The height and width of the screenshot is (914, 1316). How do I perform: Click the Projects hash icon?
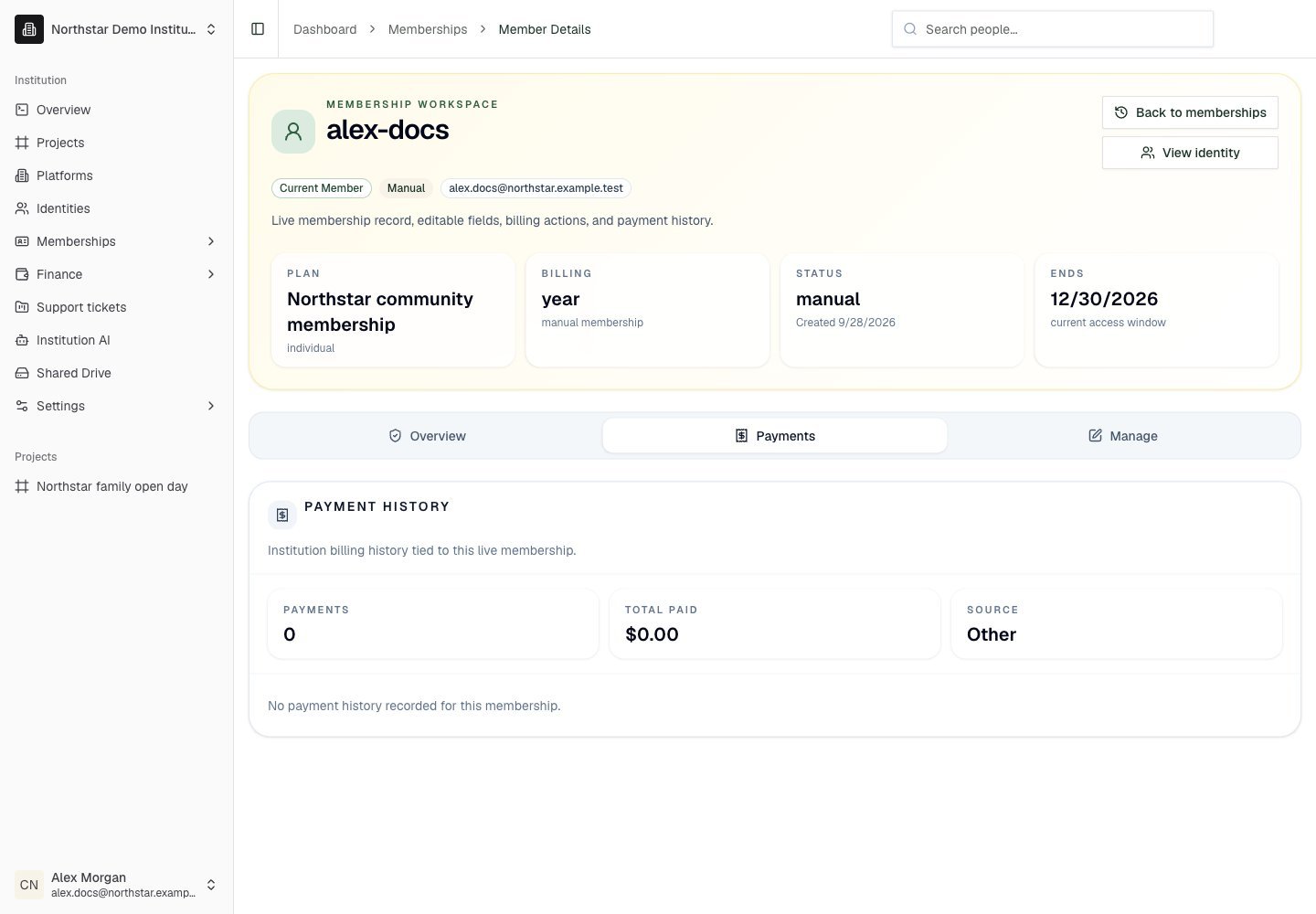tap(22, 143)
